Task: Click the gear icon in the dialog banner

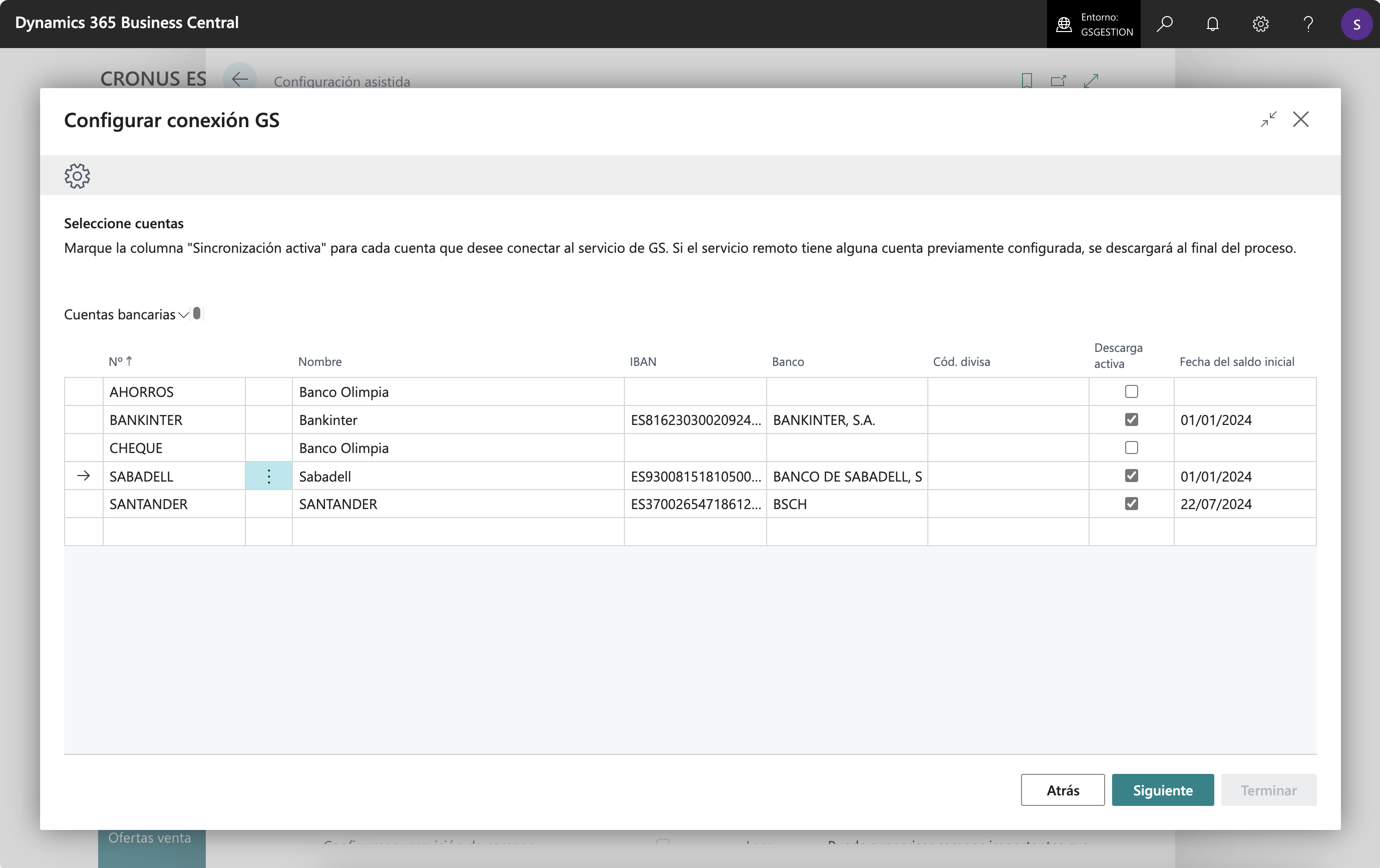Action: [78, 176]
